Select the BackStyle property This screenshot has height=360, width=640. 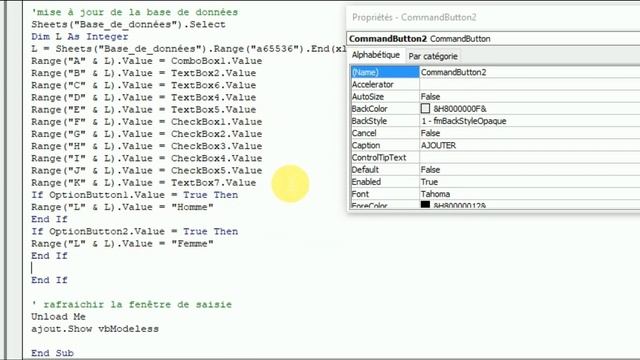point(385,121)
